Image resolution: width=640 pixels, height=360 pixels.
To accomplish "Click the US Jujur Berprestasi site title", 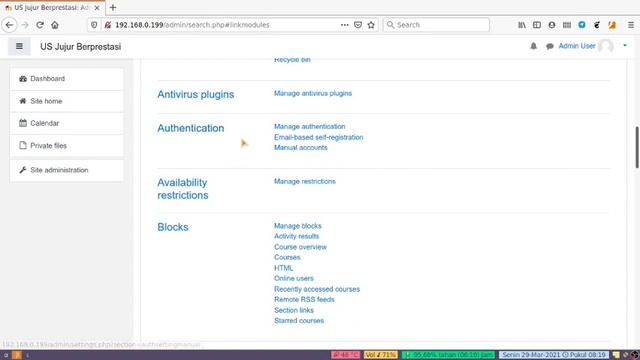I will click(x=80, y=47).
